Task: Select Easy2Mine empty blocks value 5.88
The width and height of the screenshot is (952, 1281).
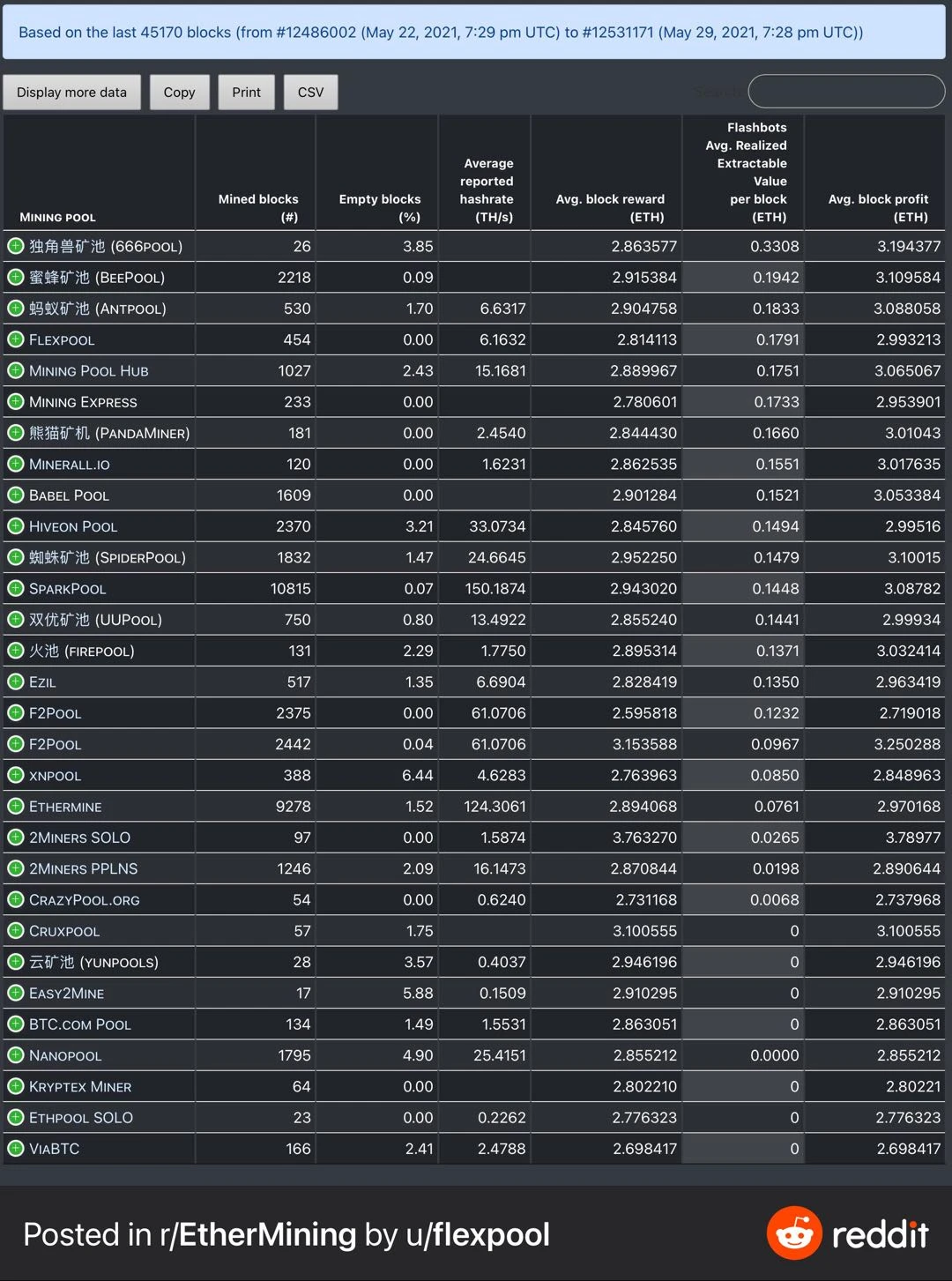Action: pos(418,993)
